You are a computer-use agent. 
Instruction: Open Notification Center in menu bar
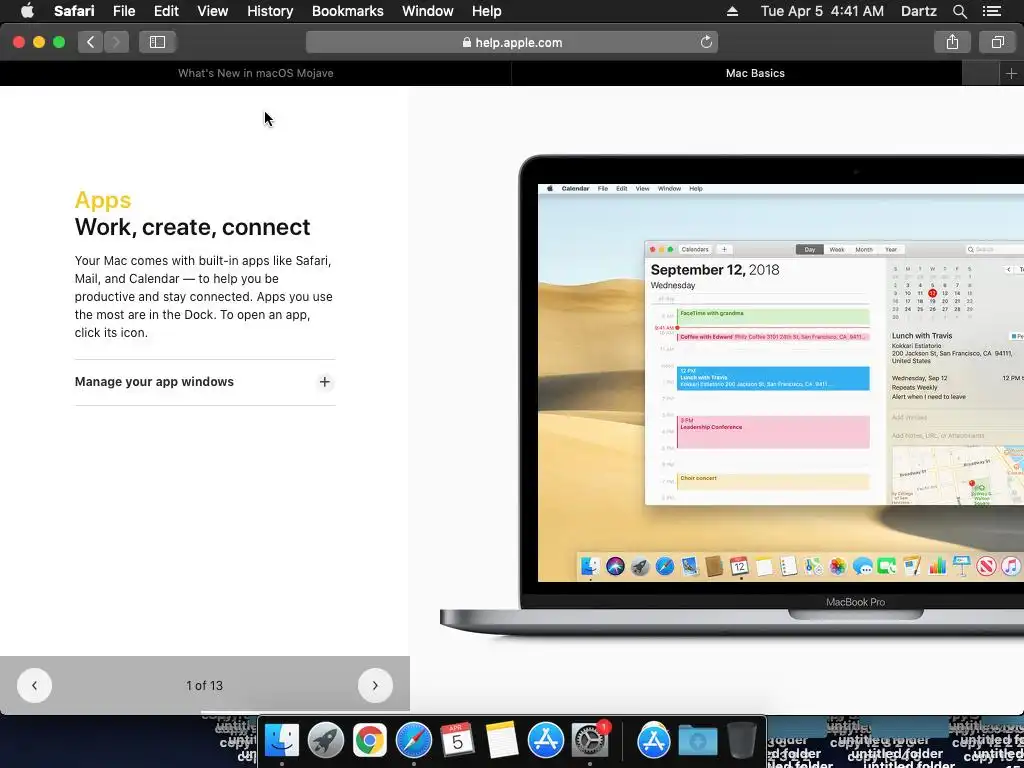tap(991, 11)
